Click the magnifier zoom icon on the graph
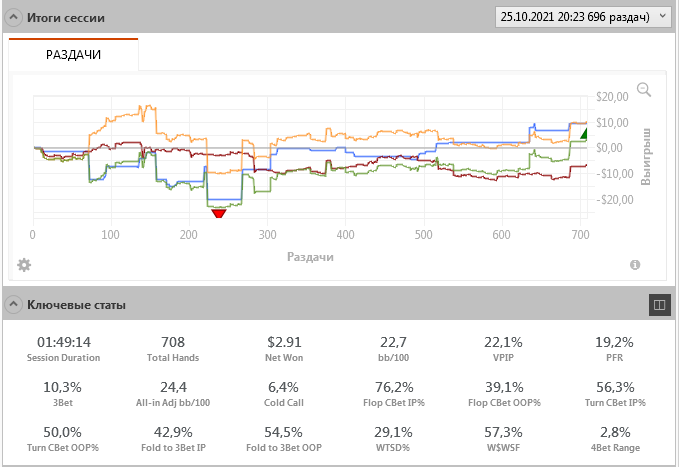The width and height of the screenshot is (679, 467). pos(644,90)
